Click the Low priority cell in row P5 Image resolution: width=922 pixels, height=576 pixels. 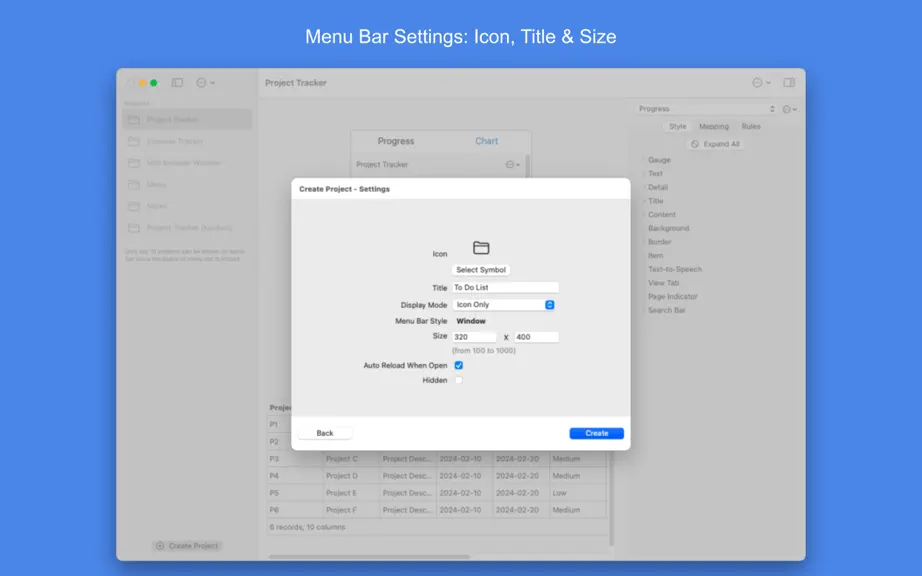[x=577, y=493]
